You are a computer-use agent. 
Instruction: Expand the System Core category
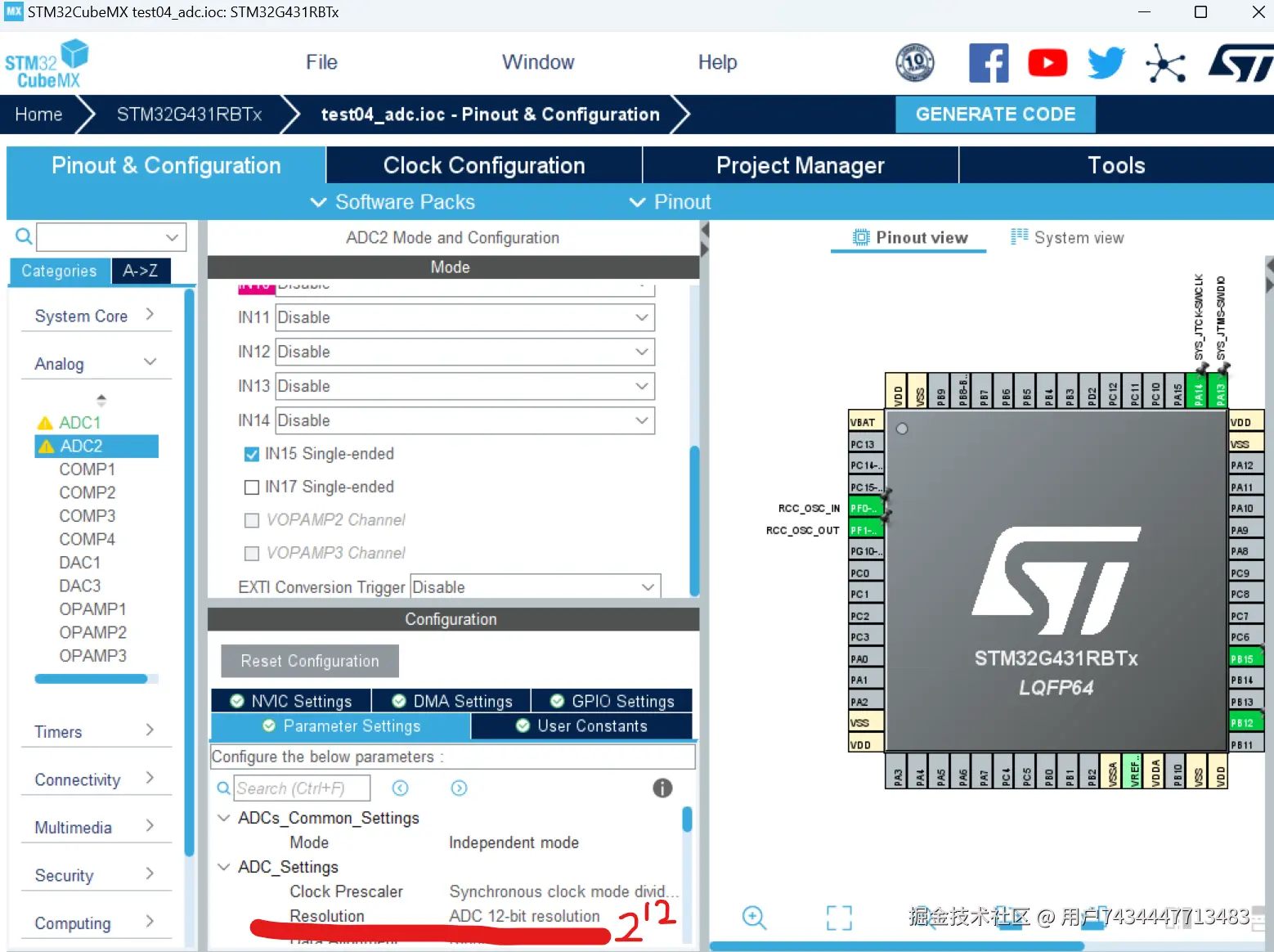pos(95,316)
